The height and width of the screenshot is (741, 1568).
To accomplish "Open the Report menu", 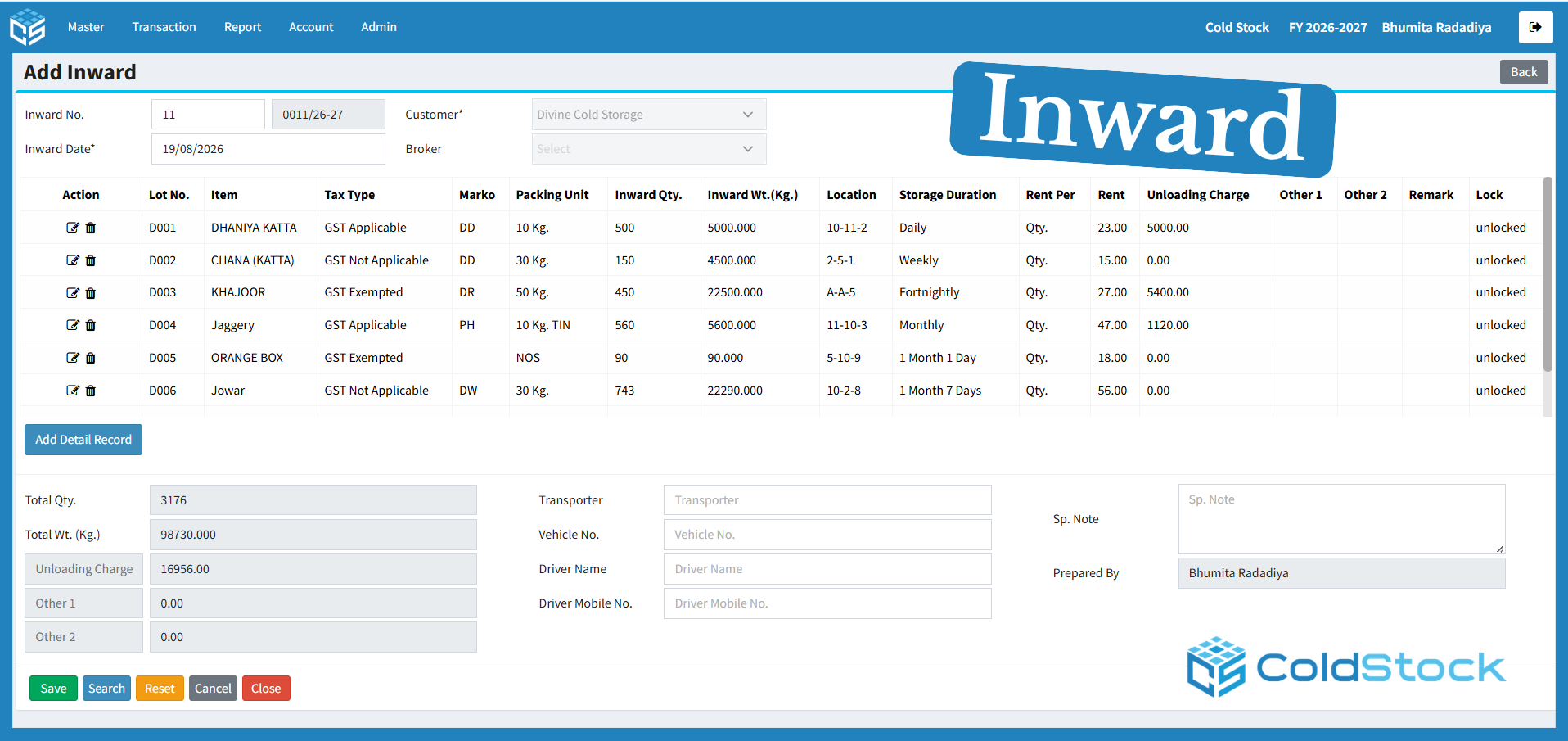I will pos(243,27).
